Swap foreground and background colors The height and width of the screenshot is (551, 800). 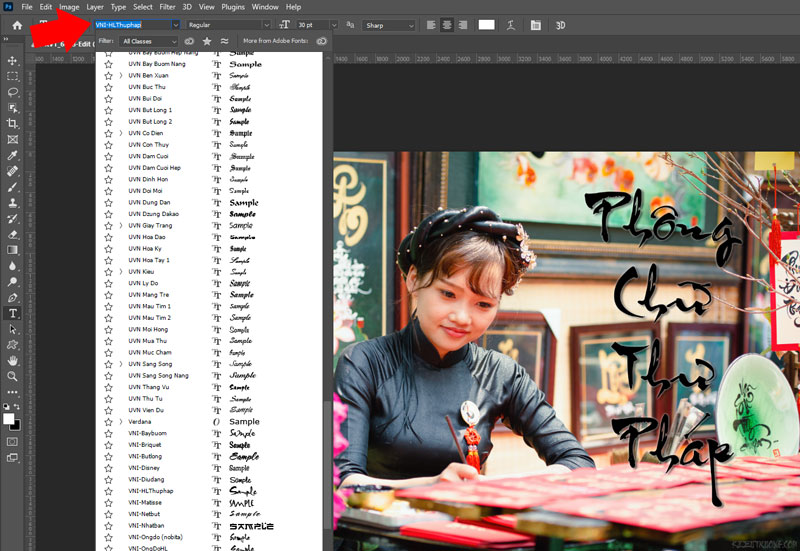[x=17, y=407]
